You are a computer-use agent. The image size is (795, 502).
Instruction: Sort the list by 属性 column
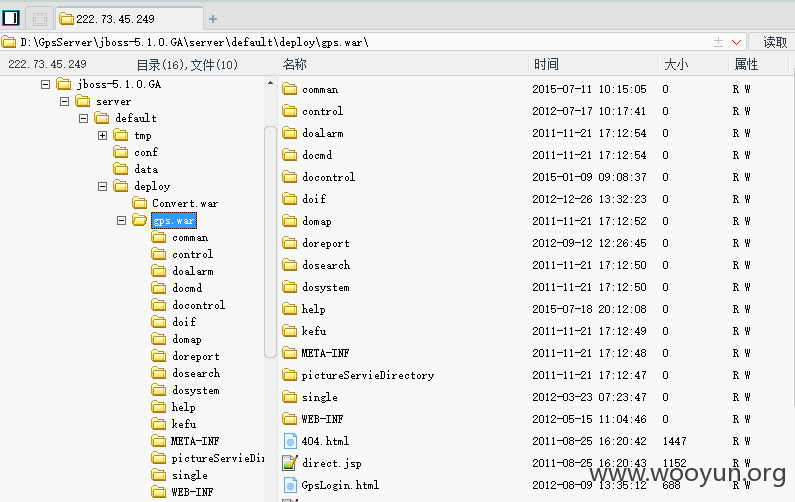pos(746,64)
